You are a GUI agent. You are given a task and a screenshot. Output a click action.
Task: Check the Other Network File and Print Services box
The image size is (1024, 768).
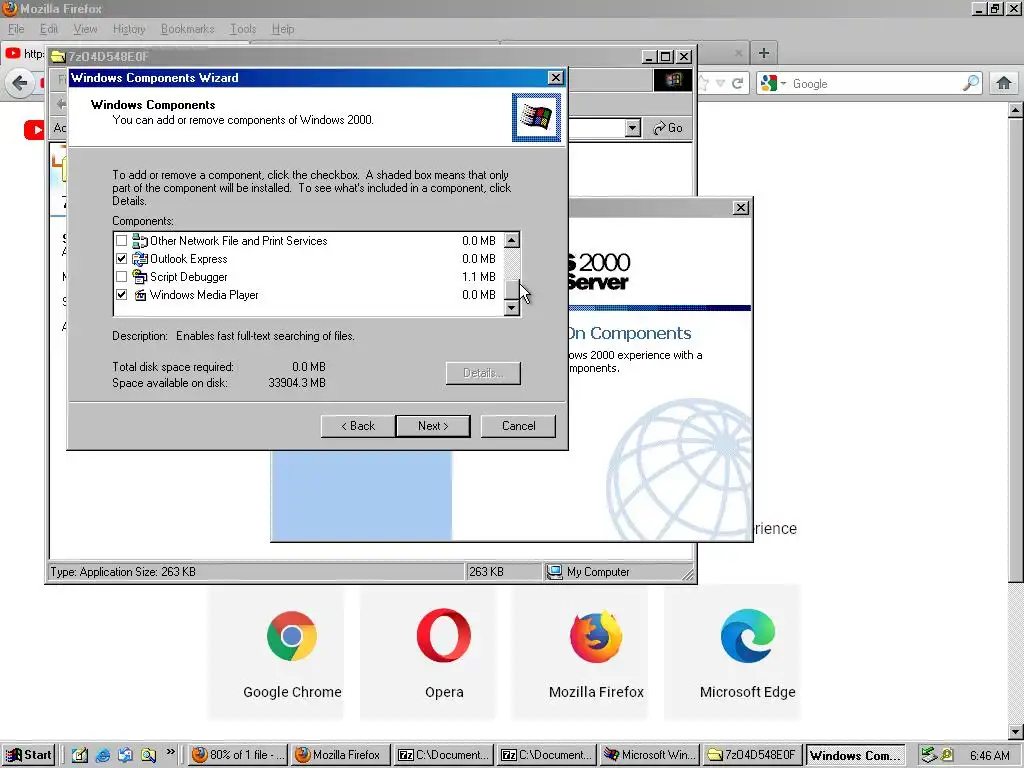121,241
